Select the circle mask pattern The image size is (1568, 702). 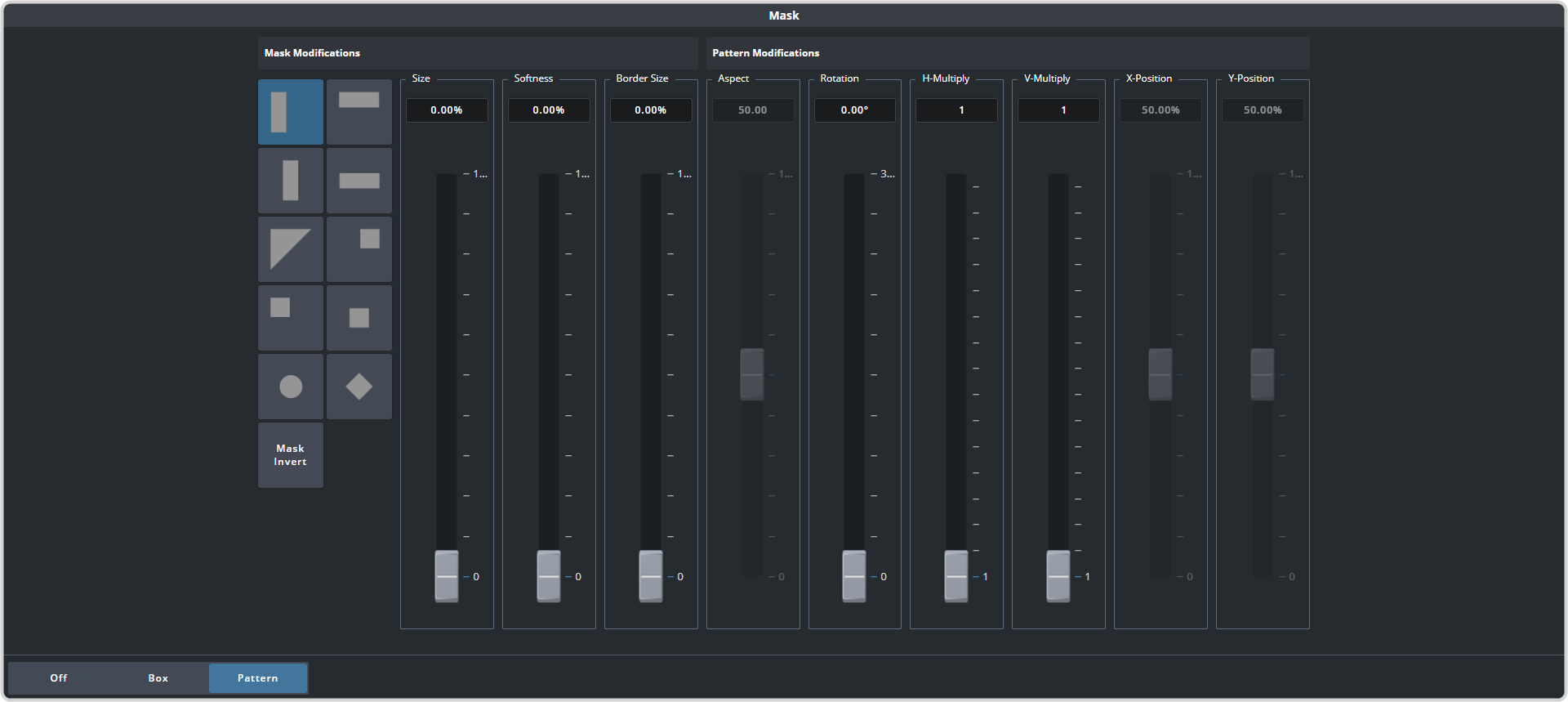coord(291,387)
